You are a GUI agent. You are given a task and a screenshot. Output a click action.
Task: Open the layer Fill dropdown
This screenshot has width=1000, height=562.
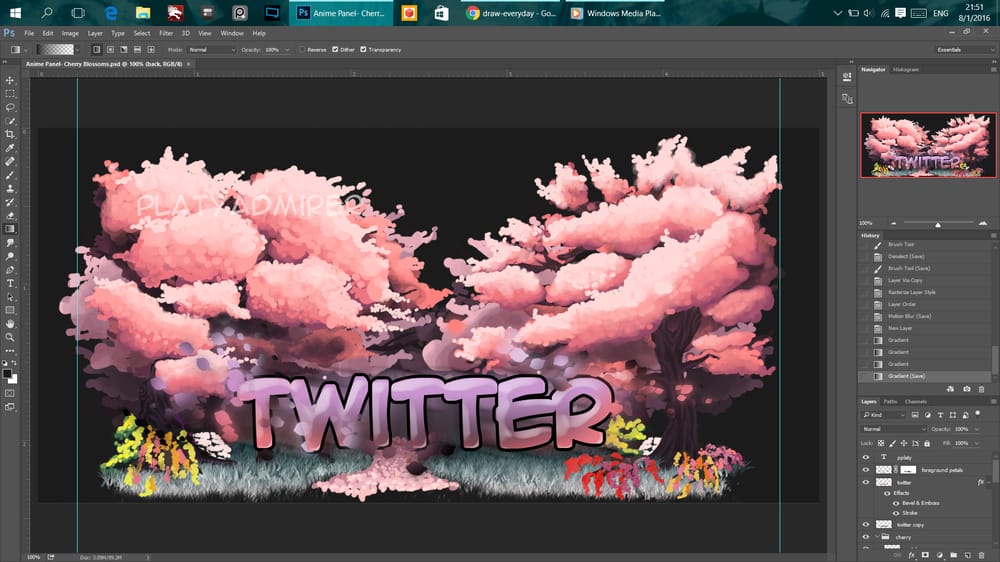tap(977, 443)
